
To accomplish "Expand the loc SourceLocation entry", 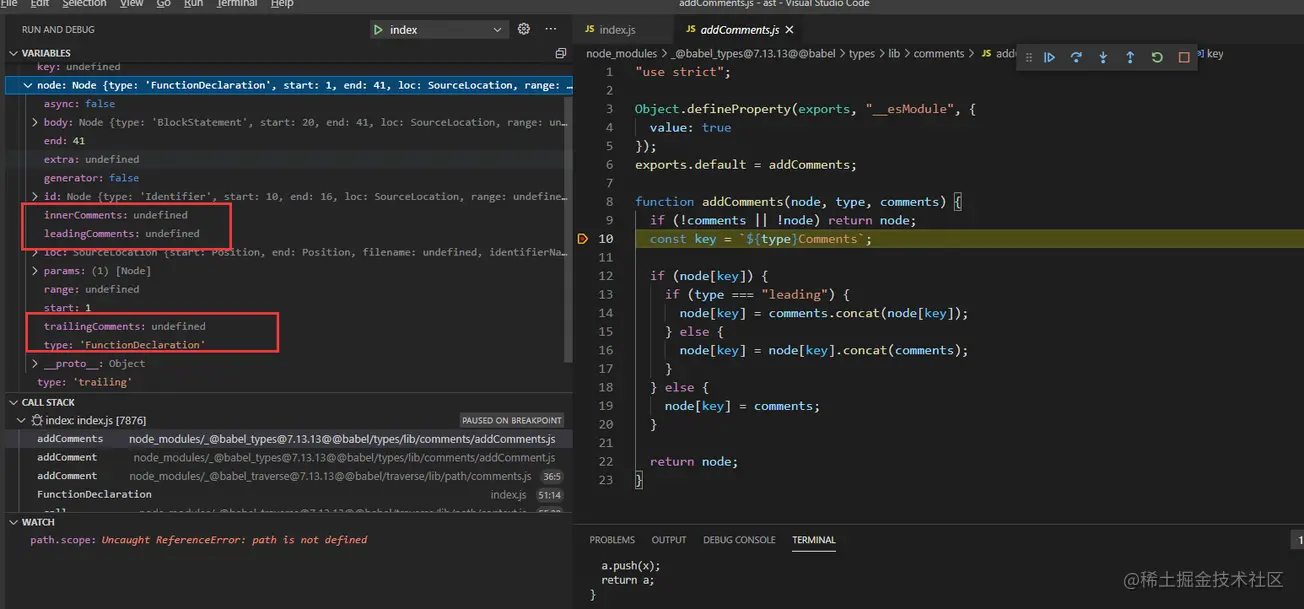I will tap(35, 252).
